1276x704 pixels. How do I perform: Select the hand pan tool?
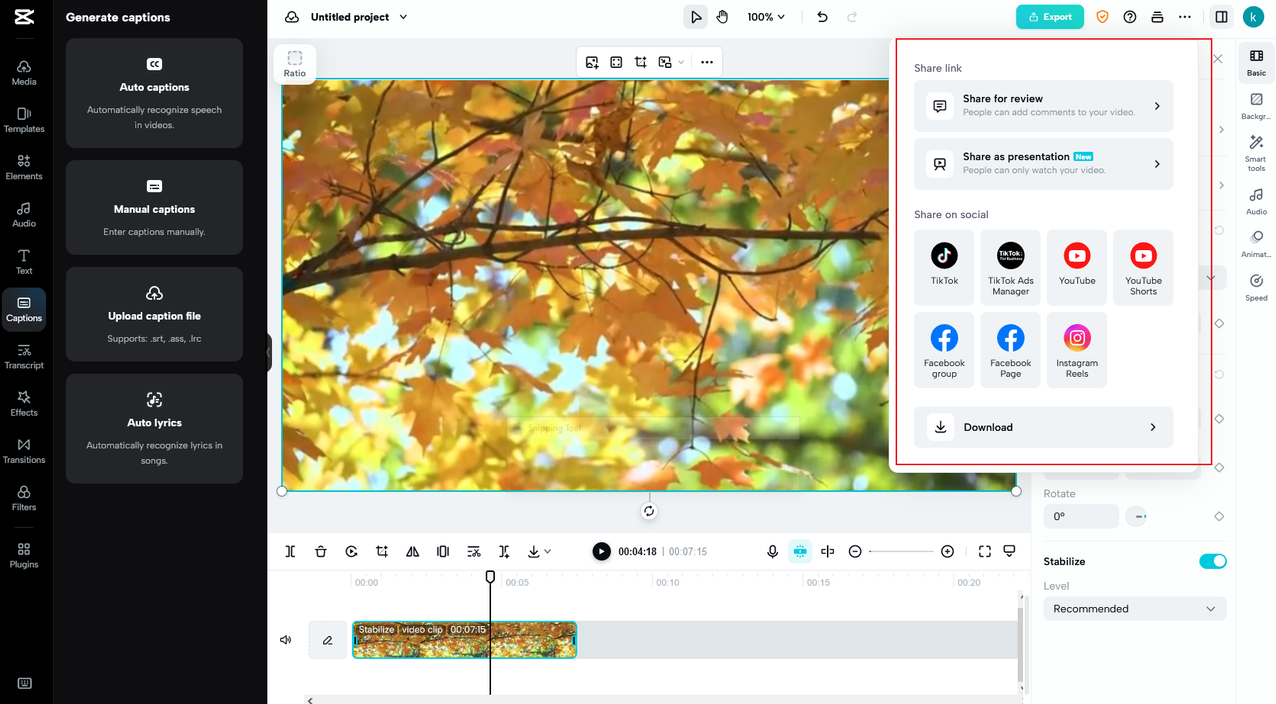[722, 17]
